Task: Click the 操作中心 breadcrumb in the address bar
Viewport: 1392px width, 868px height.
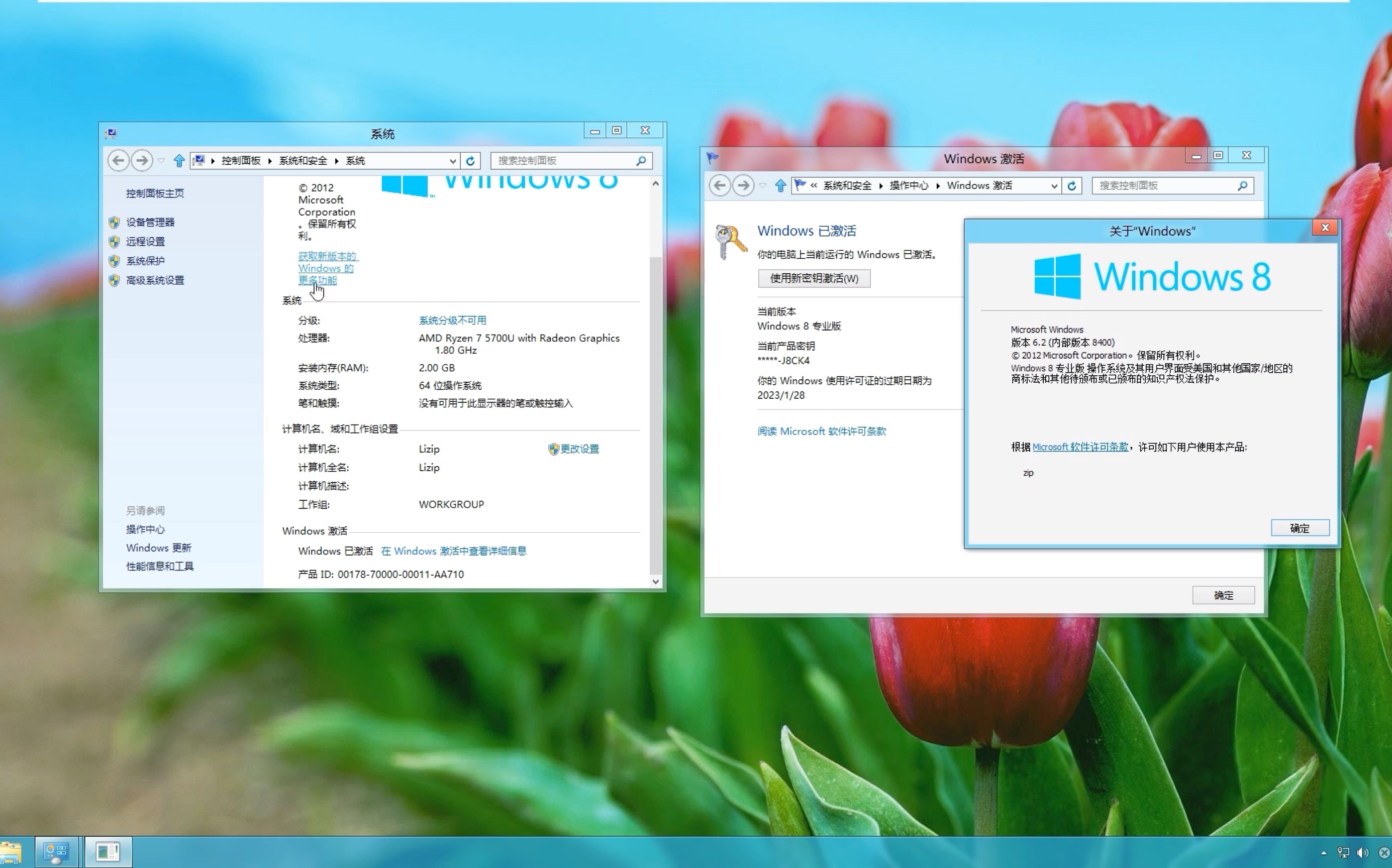Action: click(909, 185)
